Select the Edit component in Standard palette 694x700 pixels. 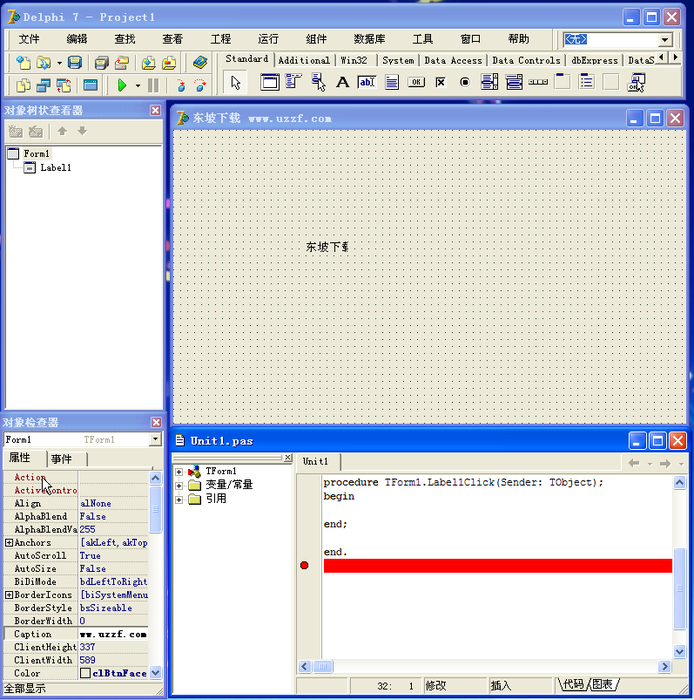(x=366, y=83)
